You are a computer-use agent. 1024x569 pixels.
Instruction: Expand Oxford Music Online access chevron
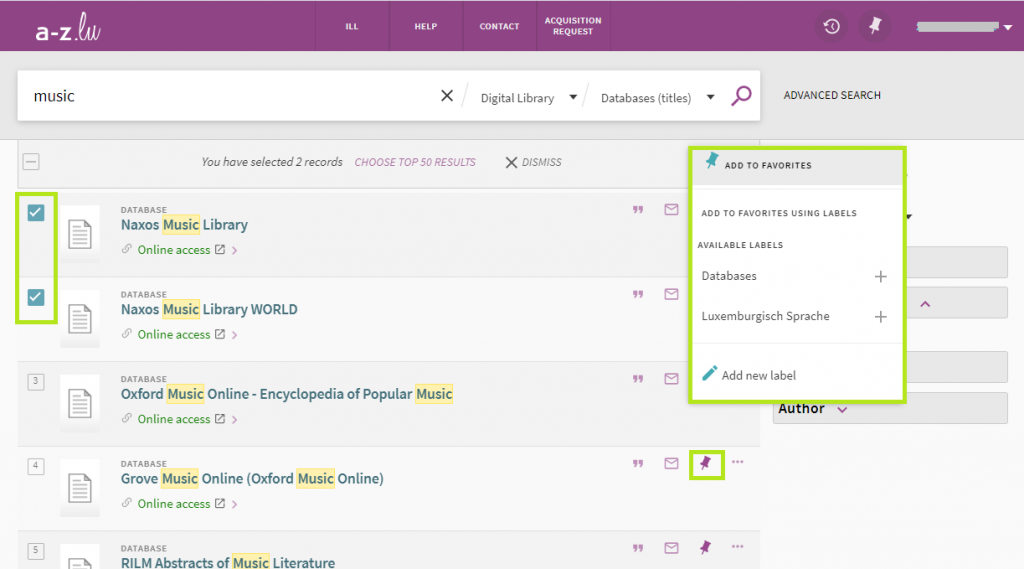tap(234, 419)
